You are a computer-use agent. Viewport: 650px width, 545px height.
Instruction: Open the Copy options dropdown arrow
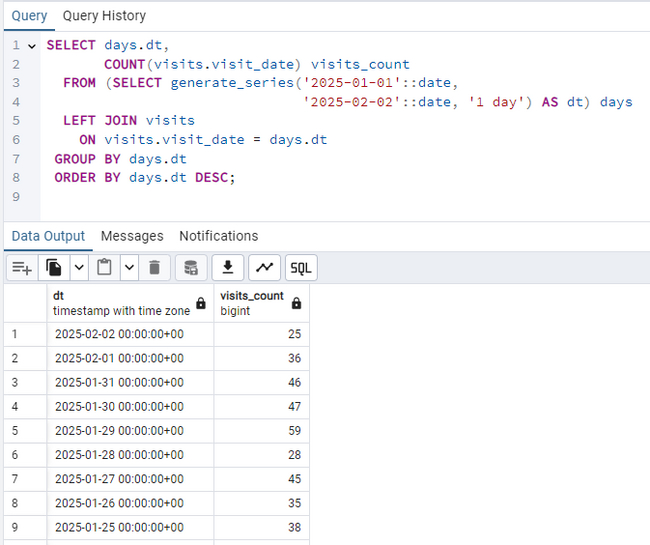pyautogui.click(x=79, y=268)
